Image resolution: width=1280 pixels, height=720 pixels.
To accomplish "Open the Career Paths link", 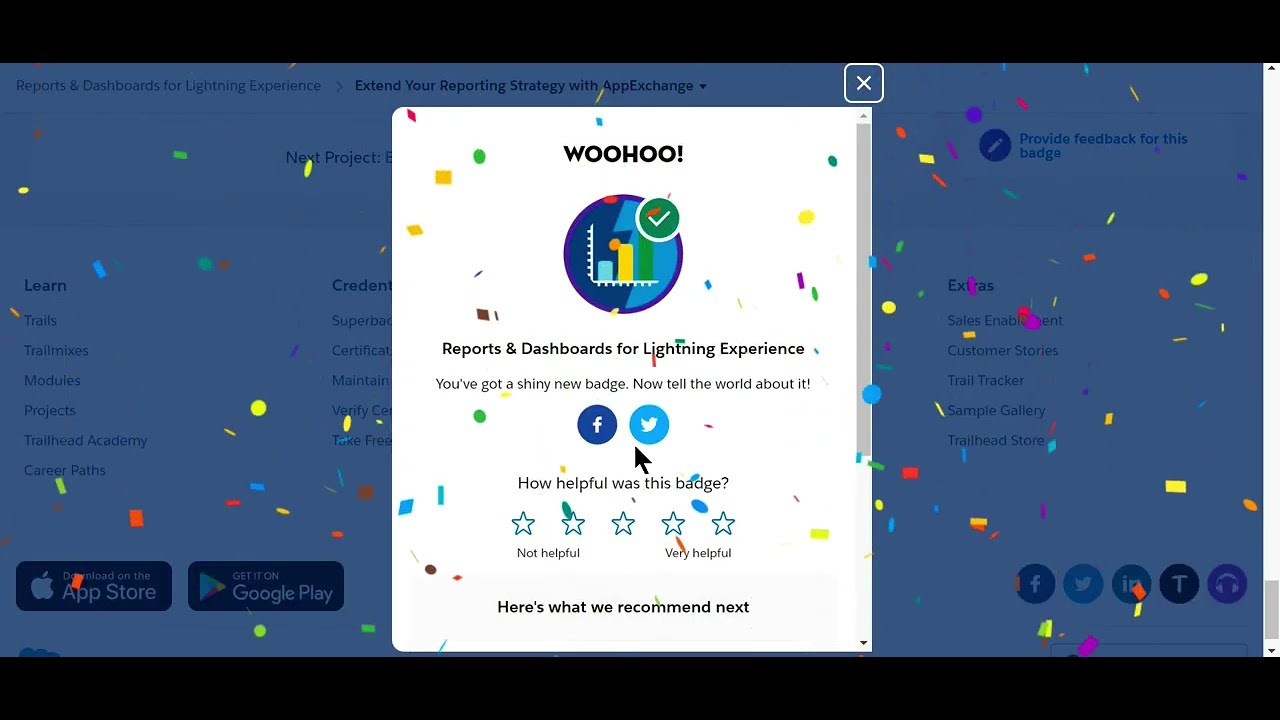I will [x=65, y=470].
